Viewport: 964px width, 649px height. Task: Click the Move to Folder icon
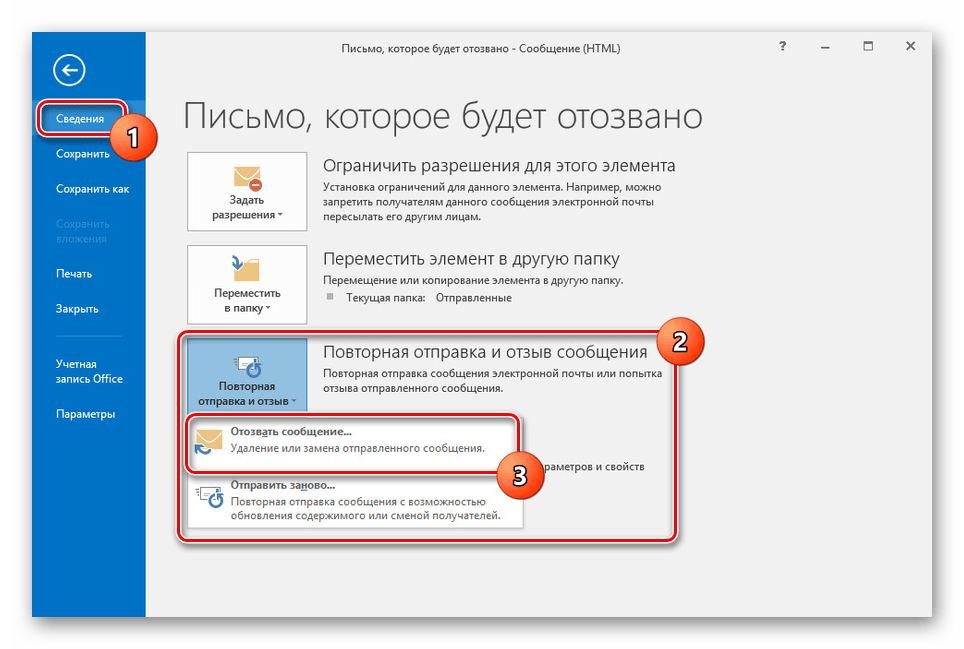(245, 268)
